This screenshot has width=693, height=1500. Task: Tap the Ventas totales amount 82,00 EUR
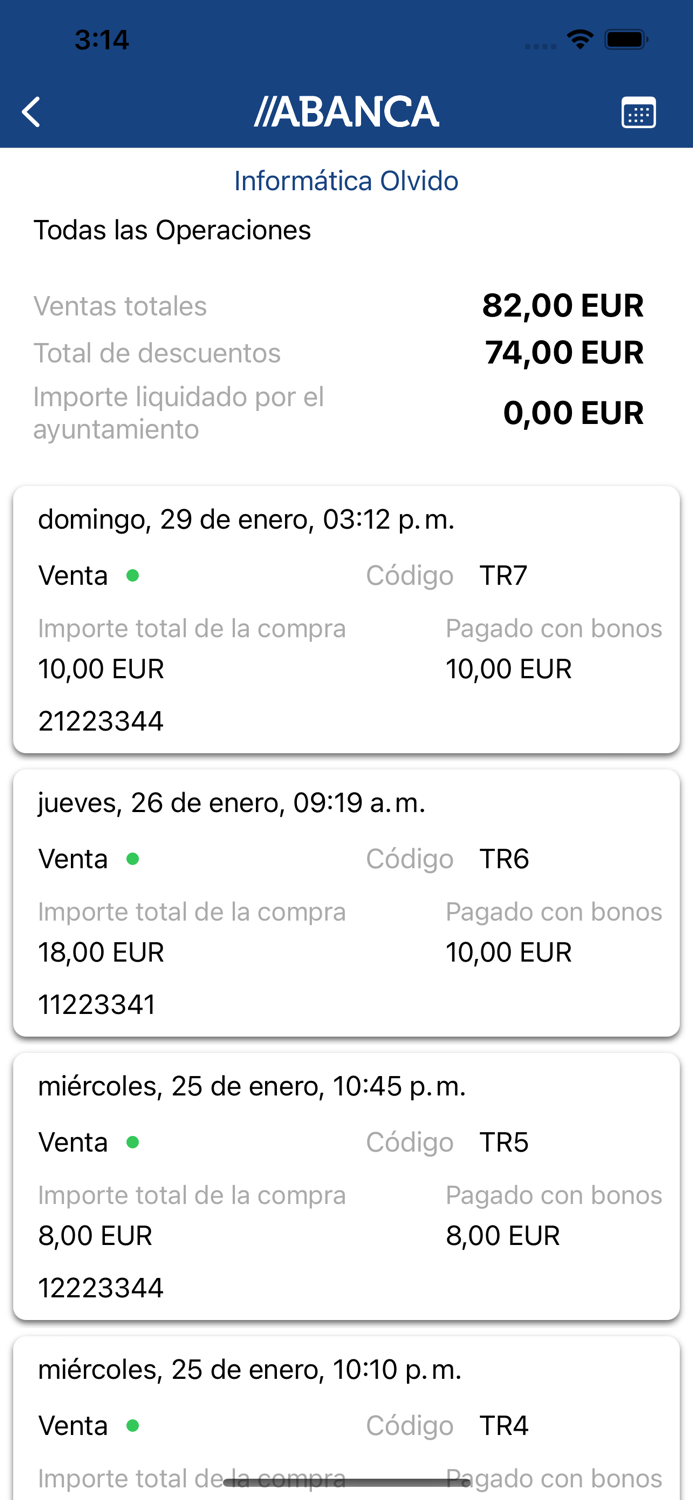[563, 305]
